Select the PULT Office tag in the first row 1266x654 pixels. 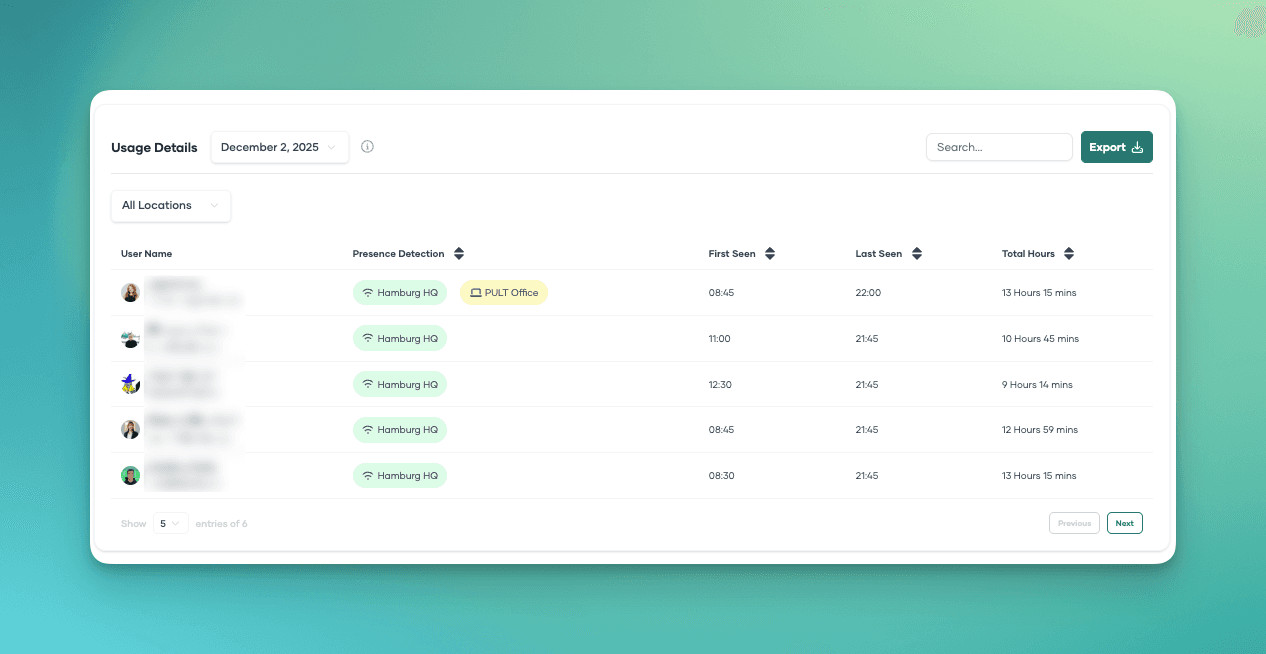click(x=503, y=292)
